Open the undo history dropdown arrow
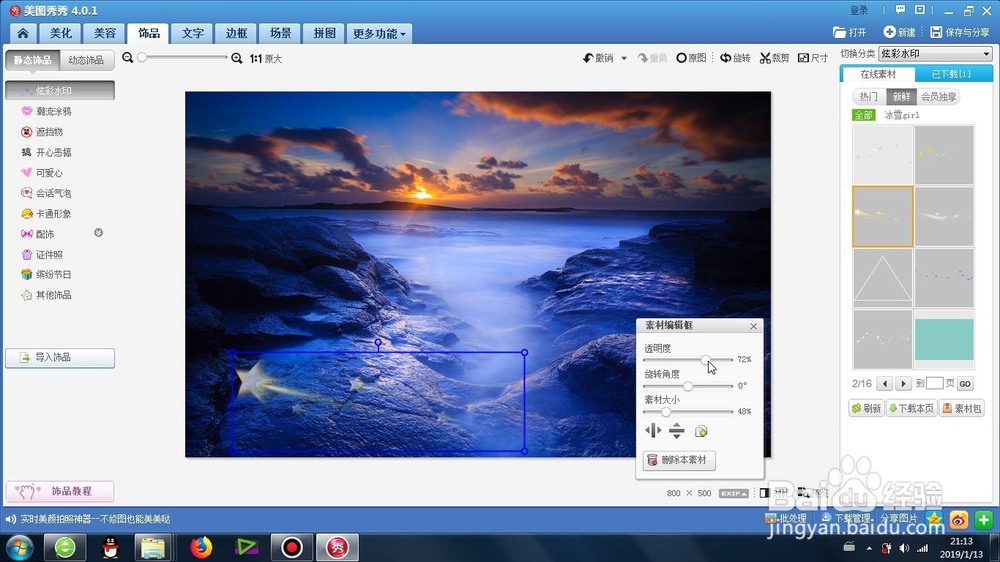This screenshot has width=1000, height=562. point(624,58)
